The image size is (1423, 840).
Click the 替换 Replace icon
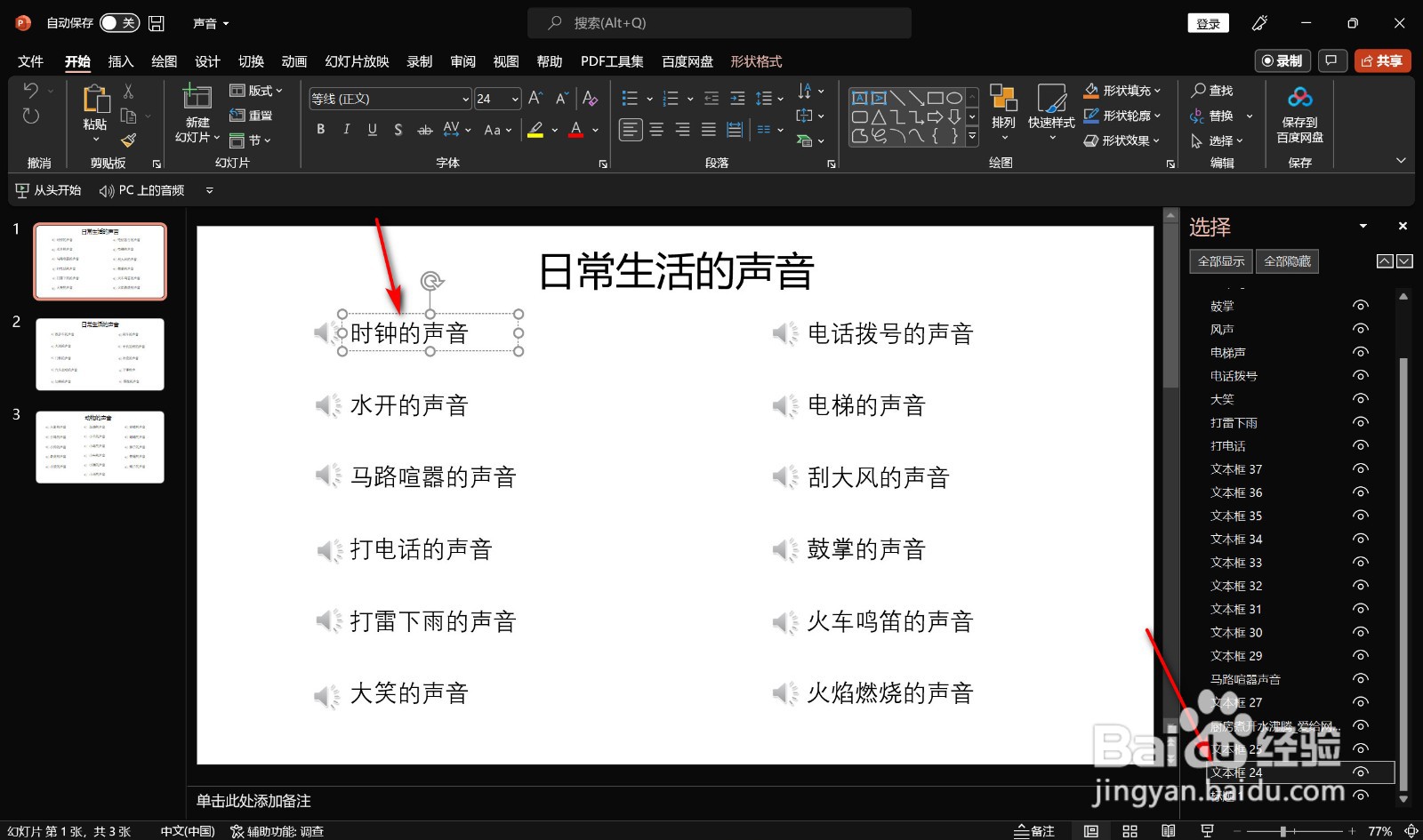pos(1219,115)
